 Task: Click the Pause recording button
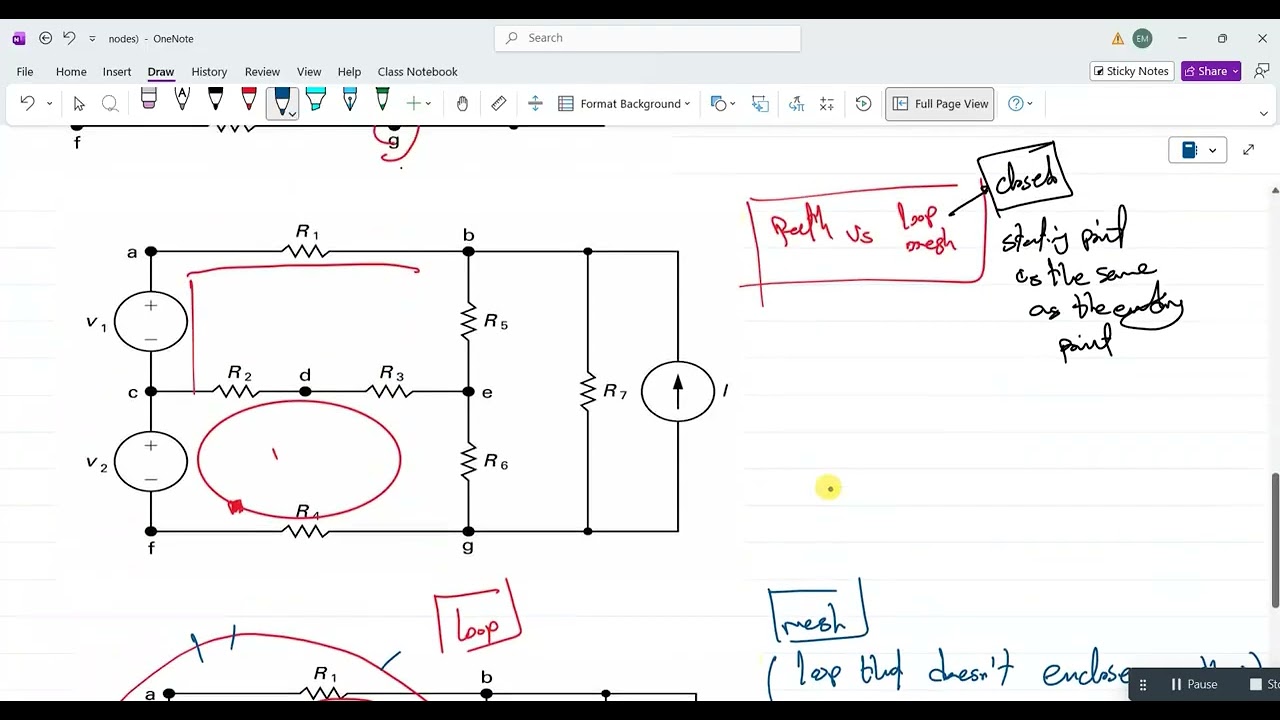[1194, 685]
